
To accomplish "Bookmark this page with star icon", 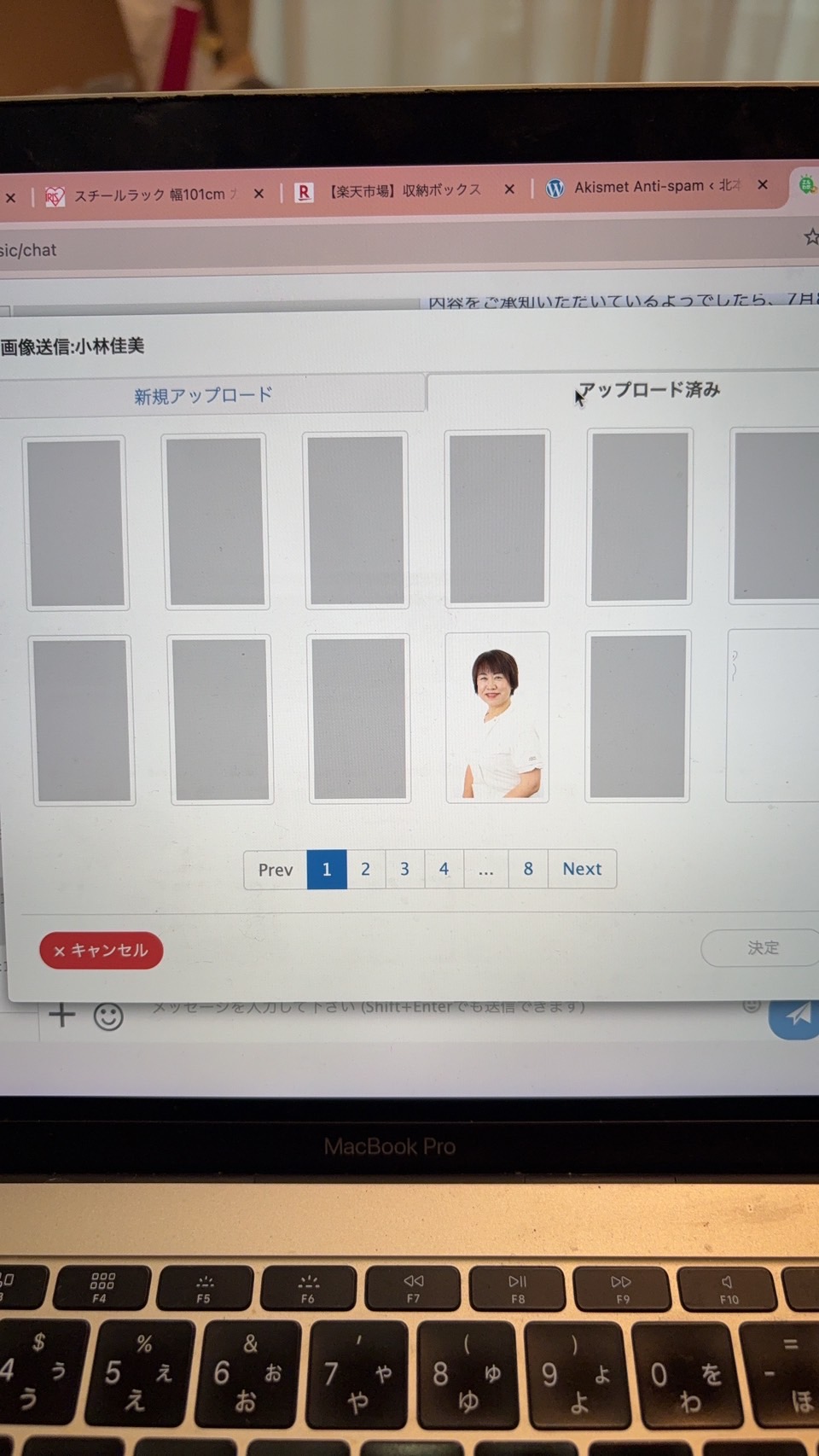I will pyautogui.click(x=811, y=236).
